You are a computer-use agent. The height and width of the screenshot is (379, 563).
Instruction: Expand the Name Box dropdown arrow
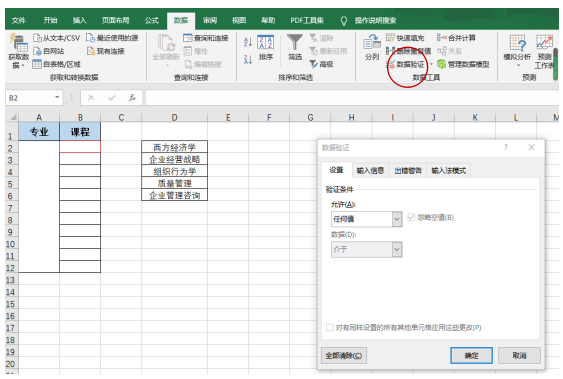[57, 98]
